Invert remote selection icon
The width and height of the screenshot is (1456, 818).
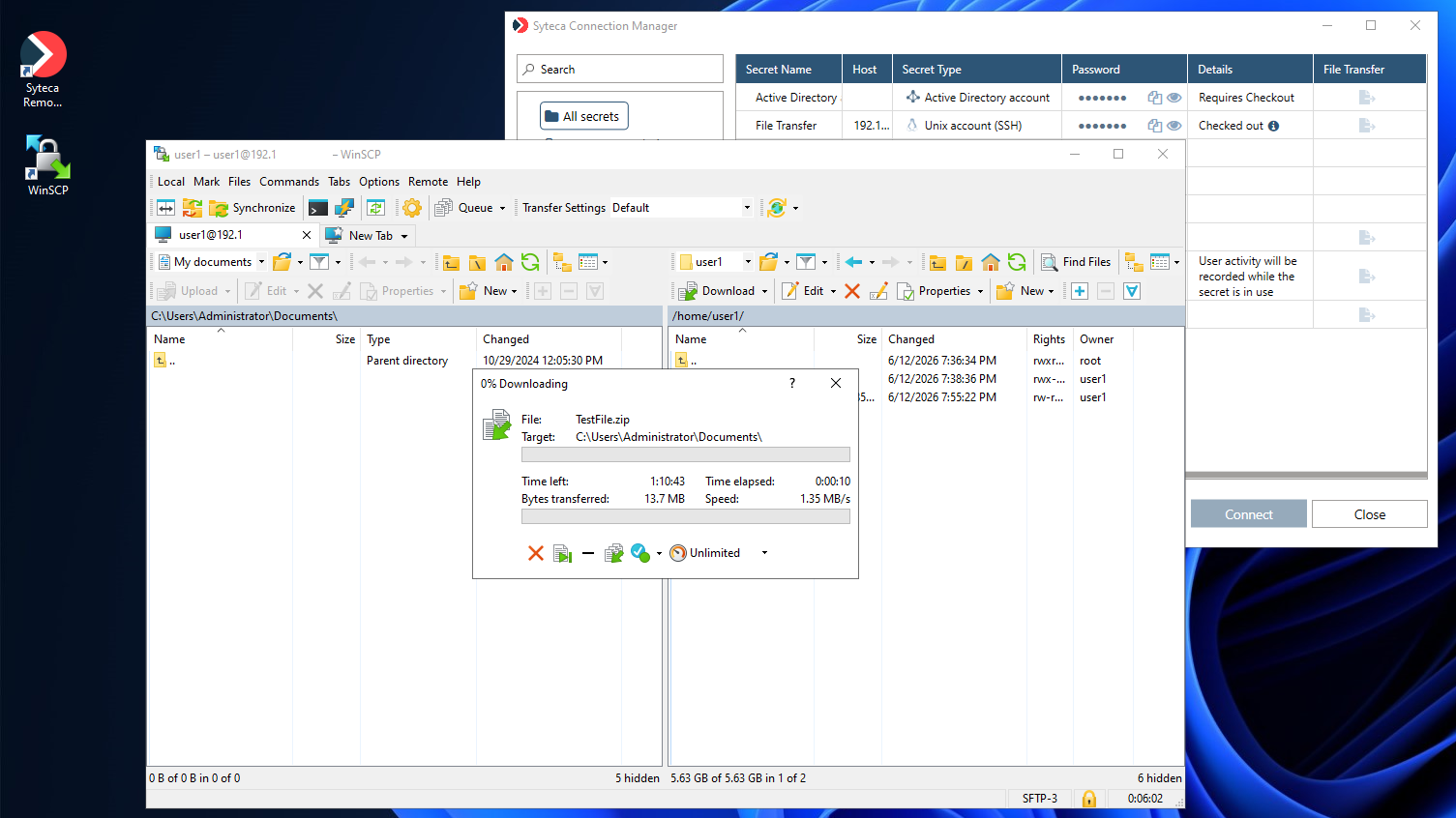(1132, 291)
